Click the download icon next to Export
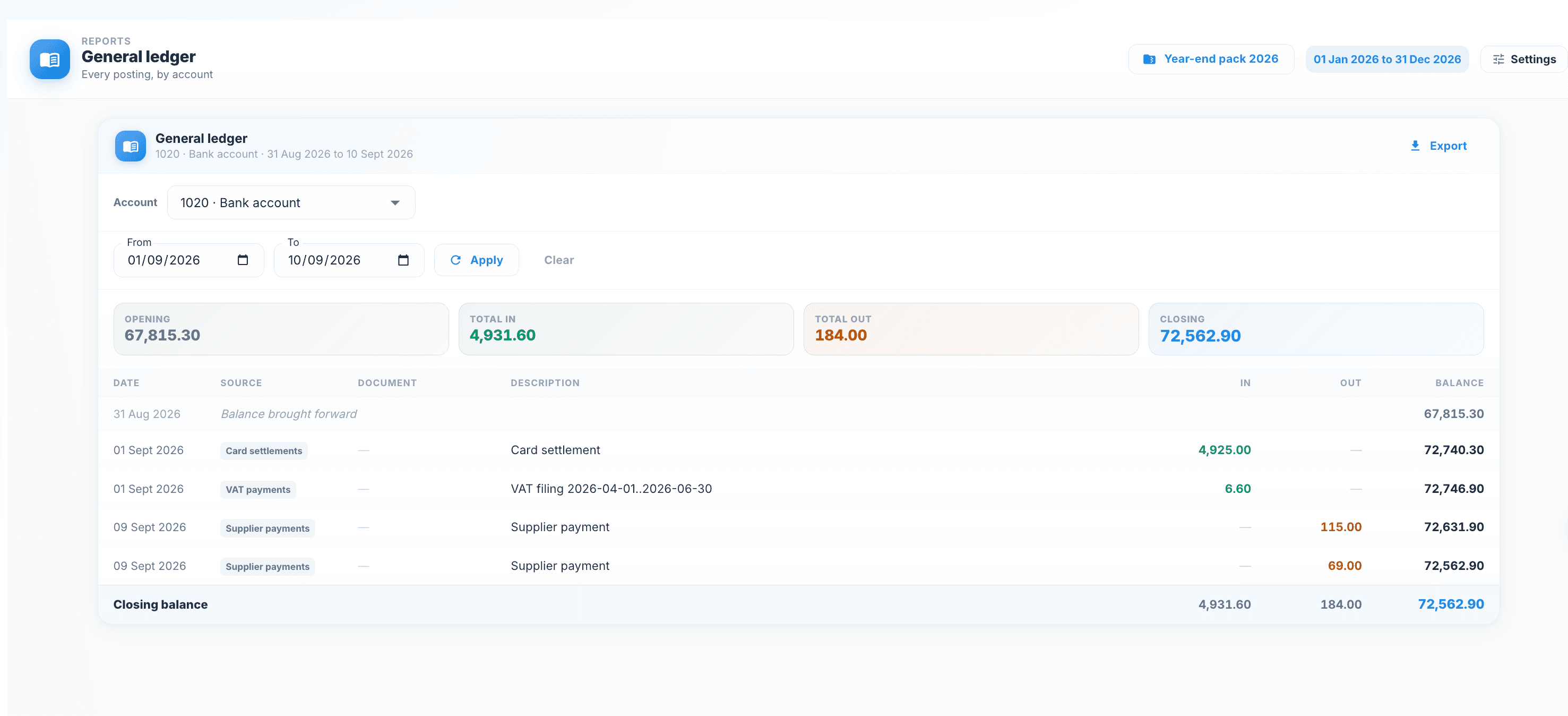 pyautogui.click(x=1415, y=146)
